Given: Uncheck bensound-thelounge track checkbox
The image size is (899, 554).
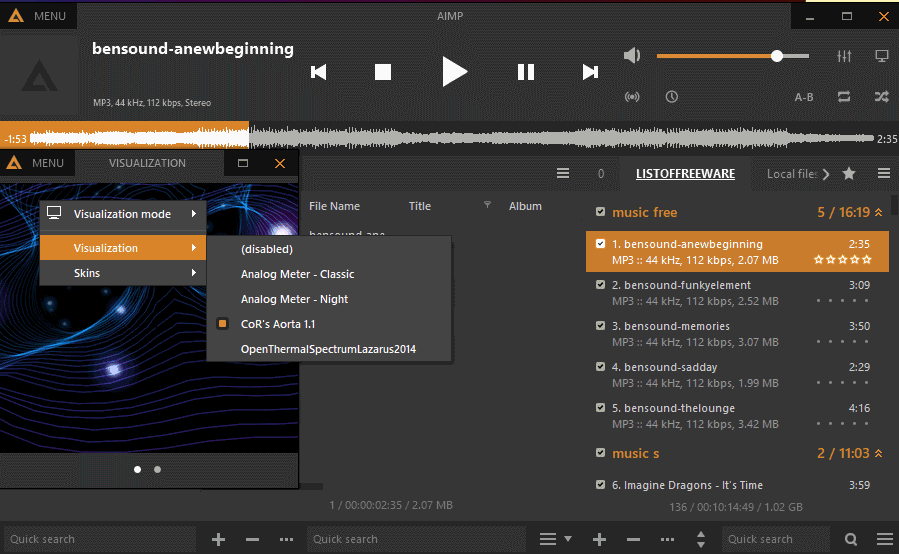Looking at the screenshot, I should (600, 407).
